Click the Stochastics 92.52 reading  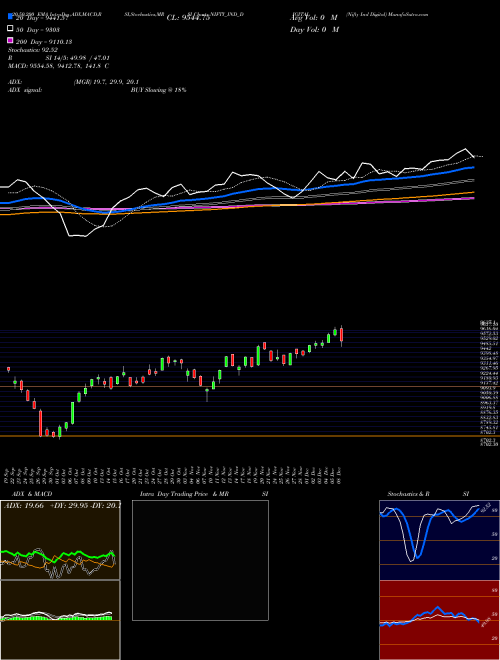click(33, 50)
